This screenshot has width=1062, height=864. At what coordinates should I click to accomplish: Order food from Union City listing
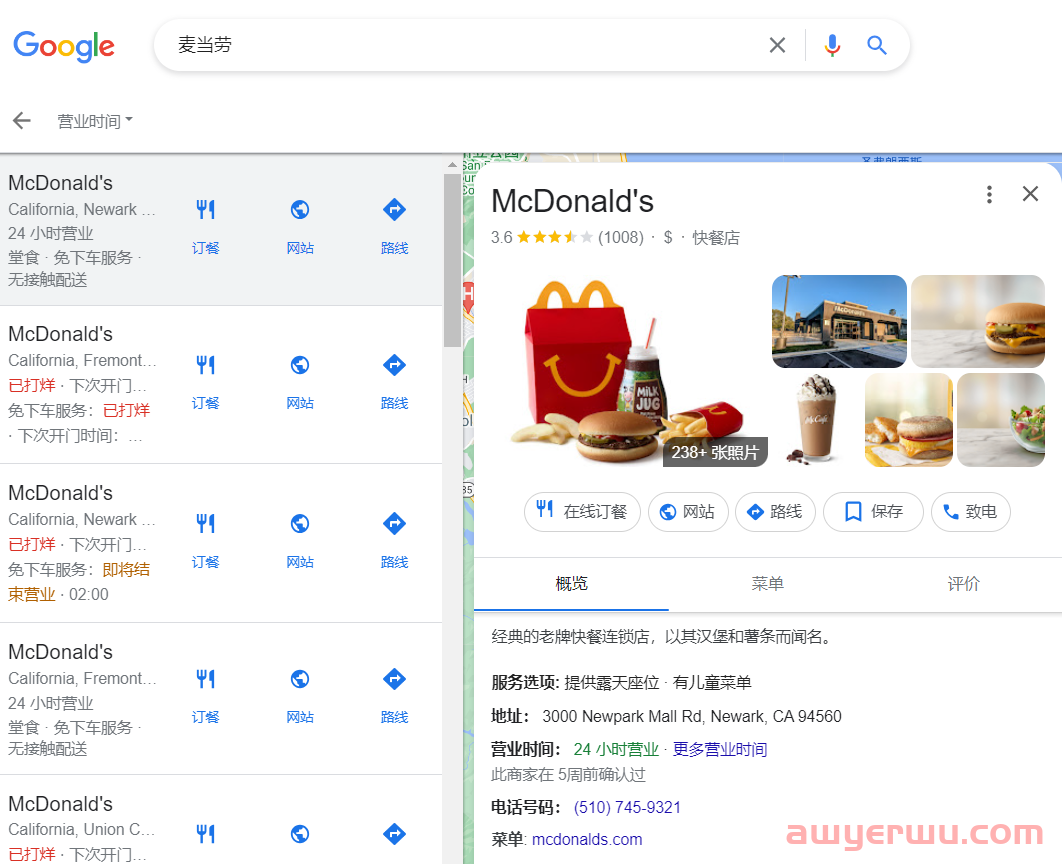205,834
